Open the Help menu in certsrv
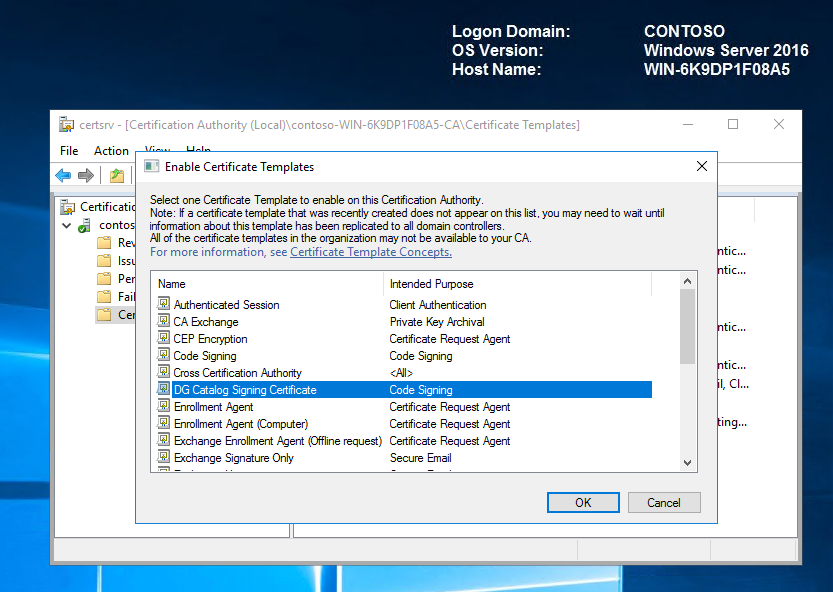Screen dimensions: 833x592 [x=198, y=148]
